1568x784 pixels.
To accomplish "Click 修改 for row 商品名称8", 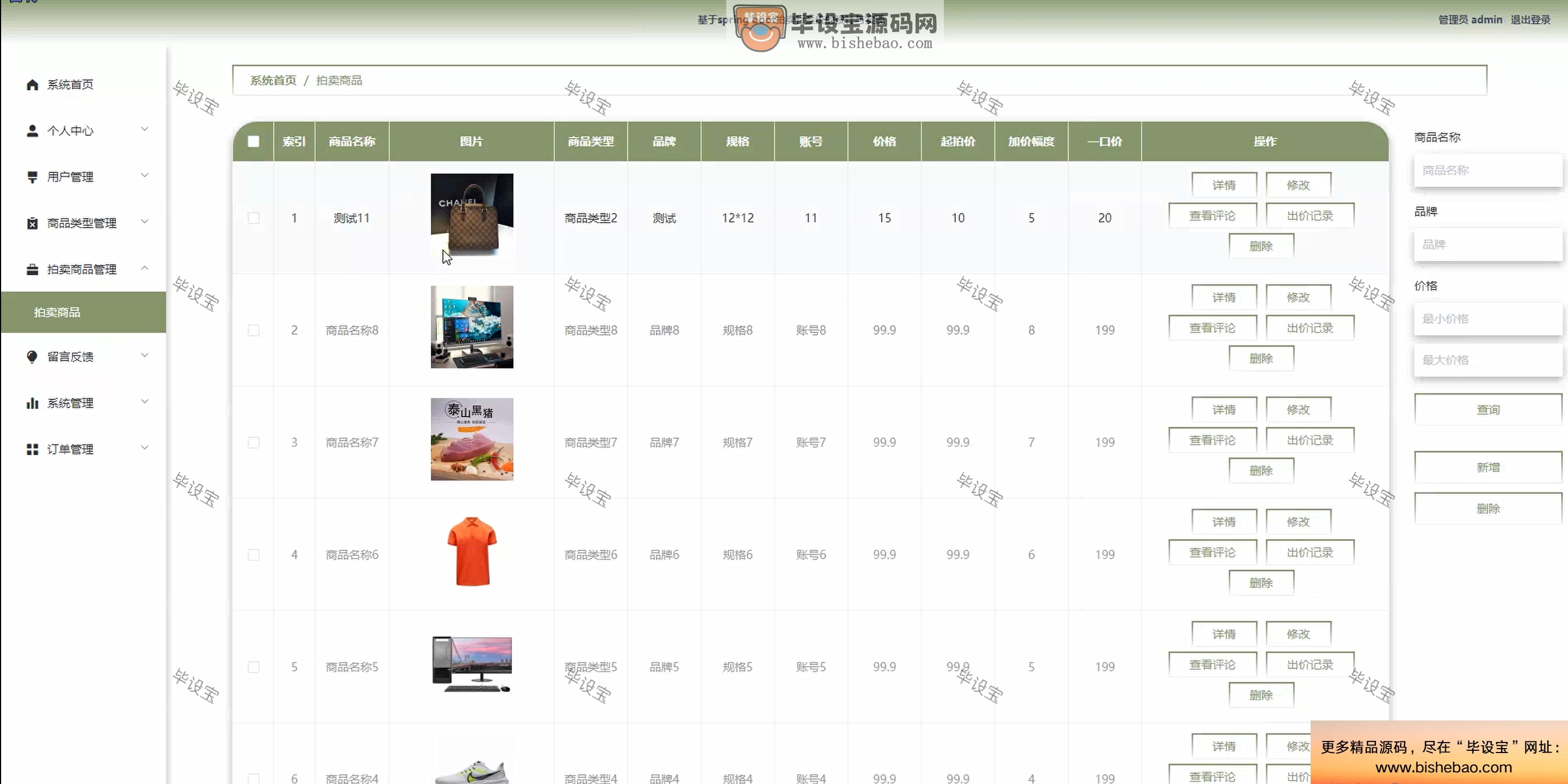I will coord(1298,297).
